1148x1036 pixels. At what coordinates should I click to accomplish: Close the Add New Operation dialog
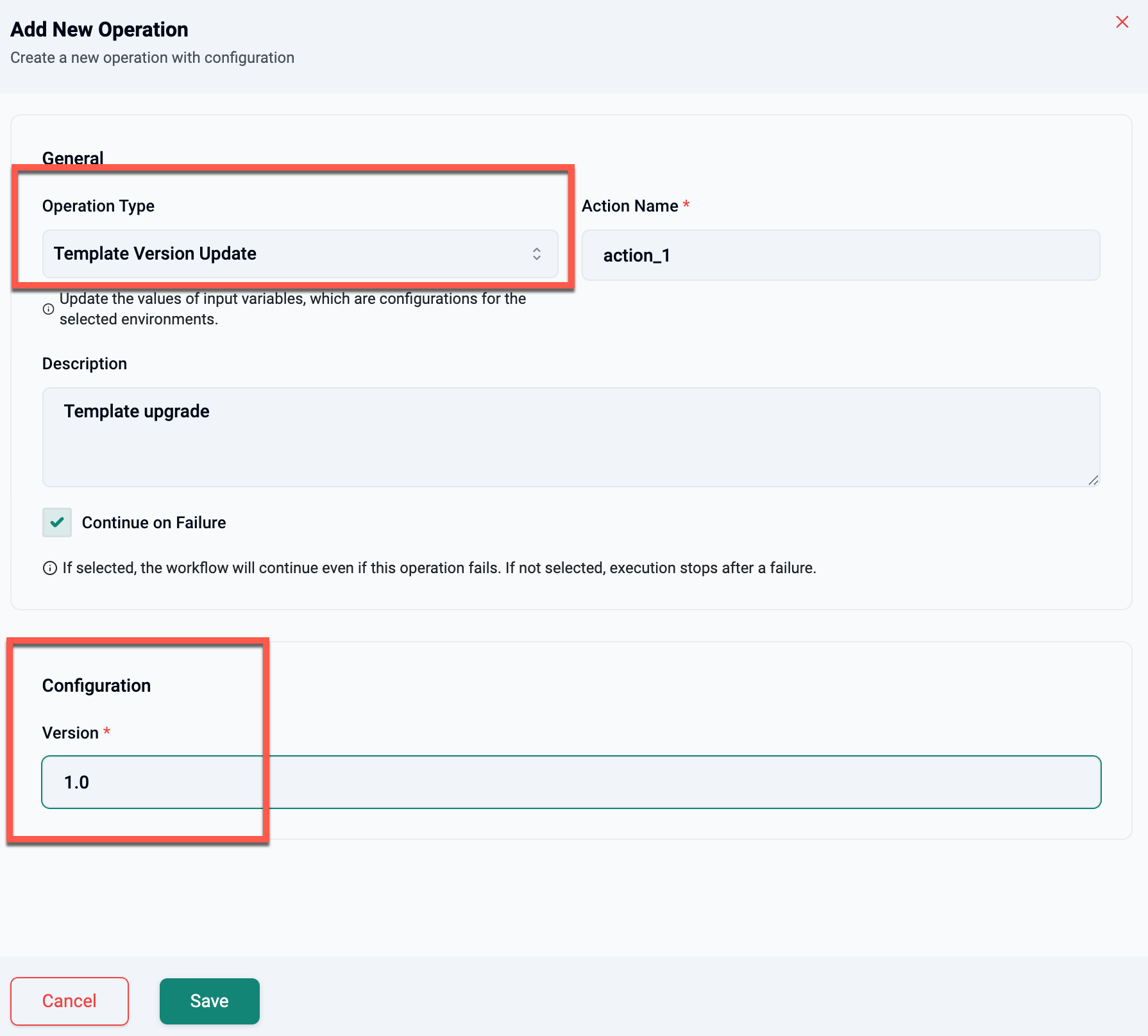pyautogui.click(x=1122, y=22)
